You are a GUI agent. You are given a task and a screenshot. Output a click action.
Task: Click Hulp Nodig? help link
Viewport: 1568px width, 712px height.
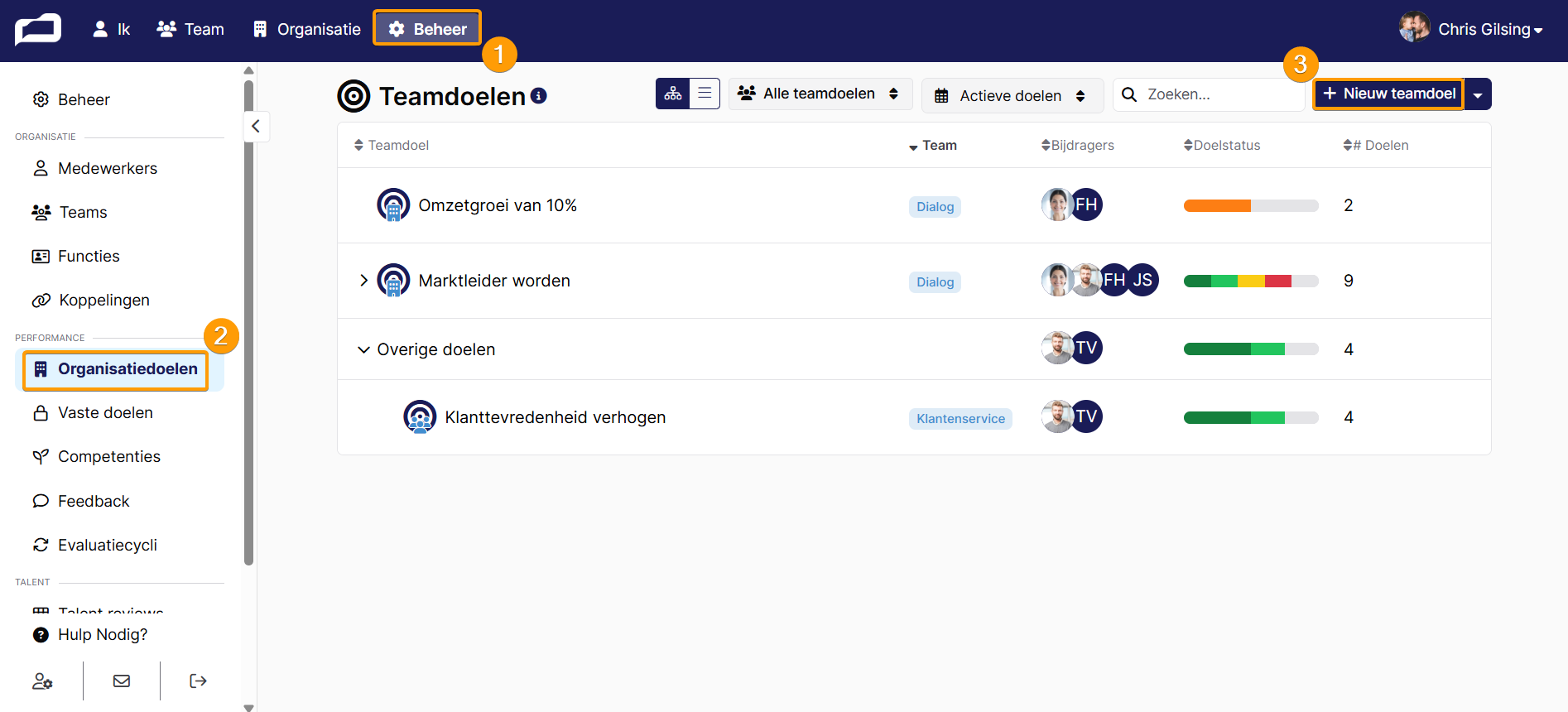(89, 634)
